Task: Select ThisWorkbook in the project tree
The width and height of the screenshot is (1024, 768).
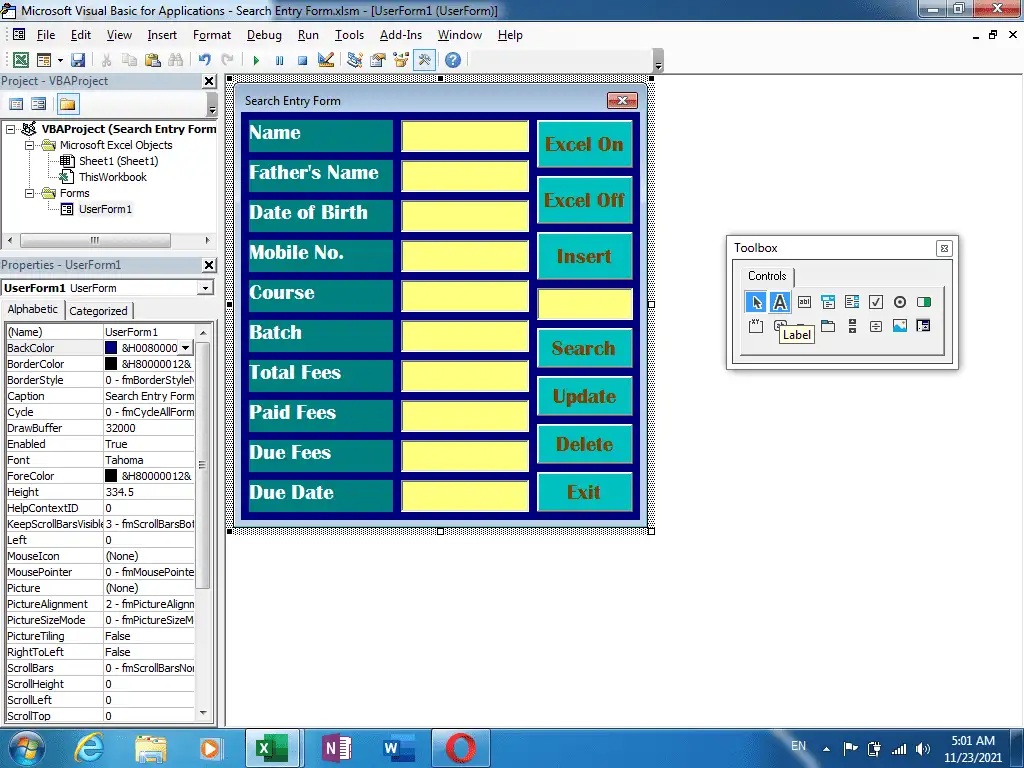Action: pyautogui.click(x=112, y=177)
